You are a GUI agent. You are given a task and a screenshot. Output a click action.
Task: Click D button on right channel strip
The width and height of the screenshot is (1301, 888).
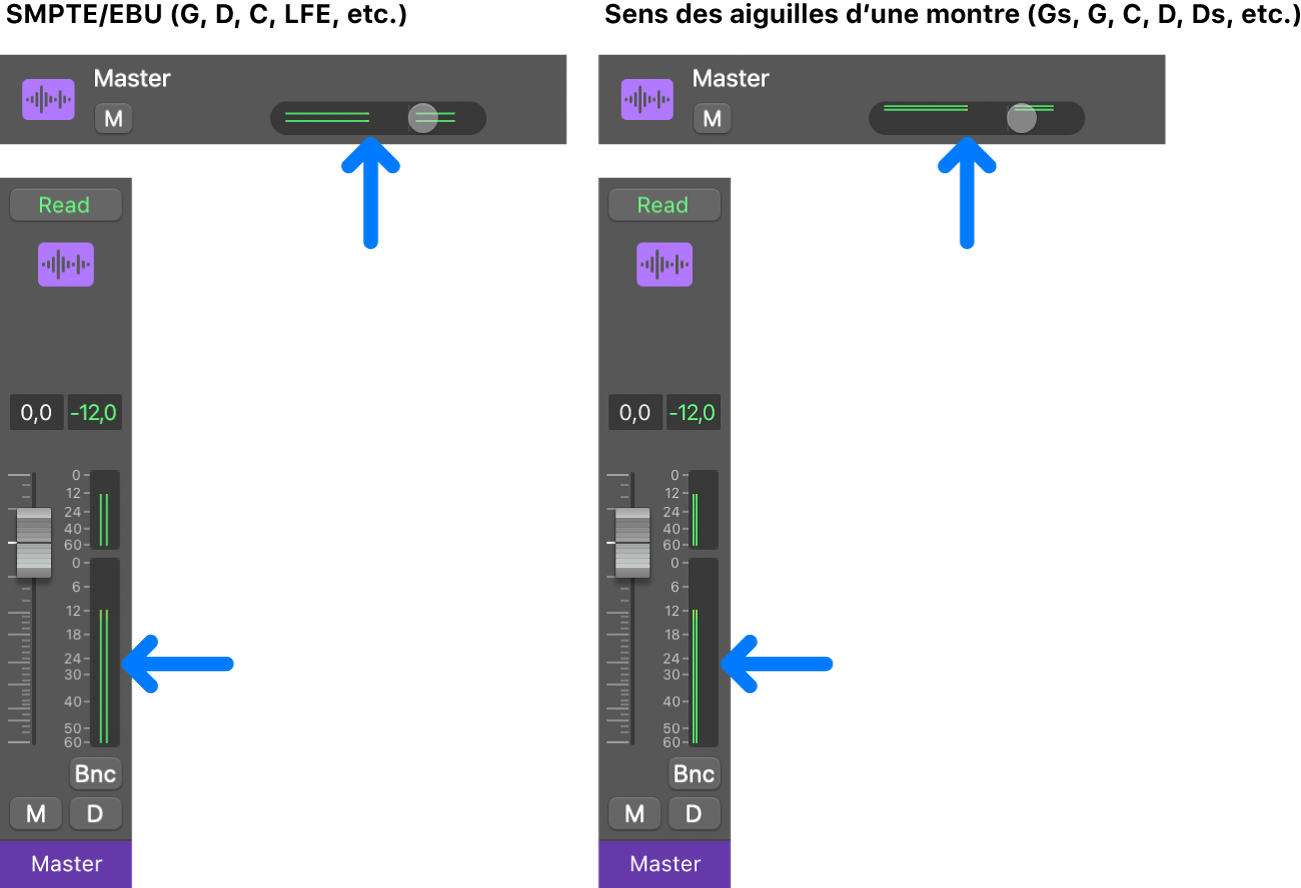point(693,813)
